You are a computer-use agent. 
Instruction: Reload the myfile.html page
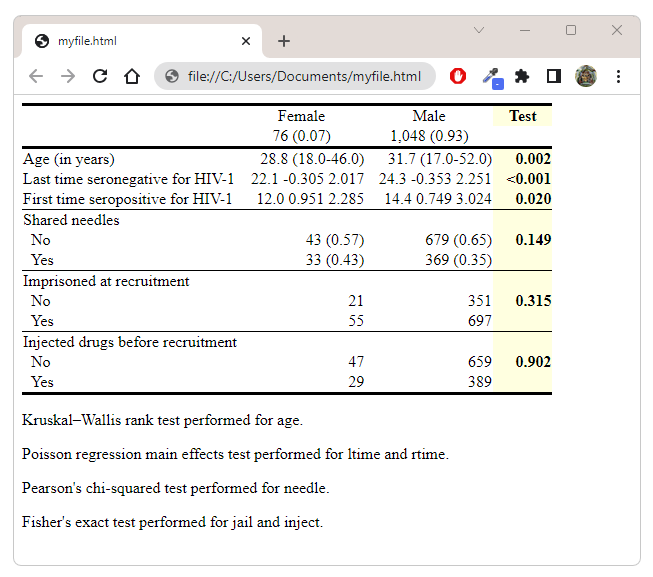100,77
